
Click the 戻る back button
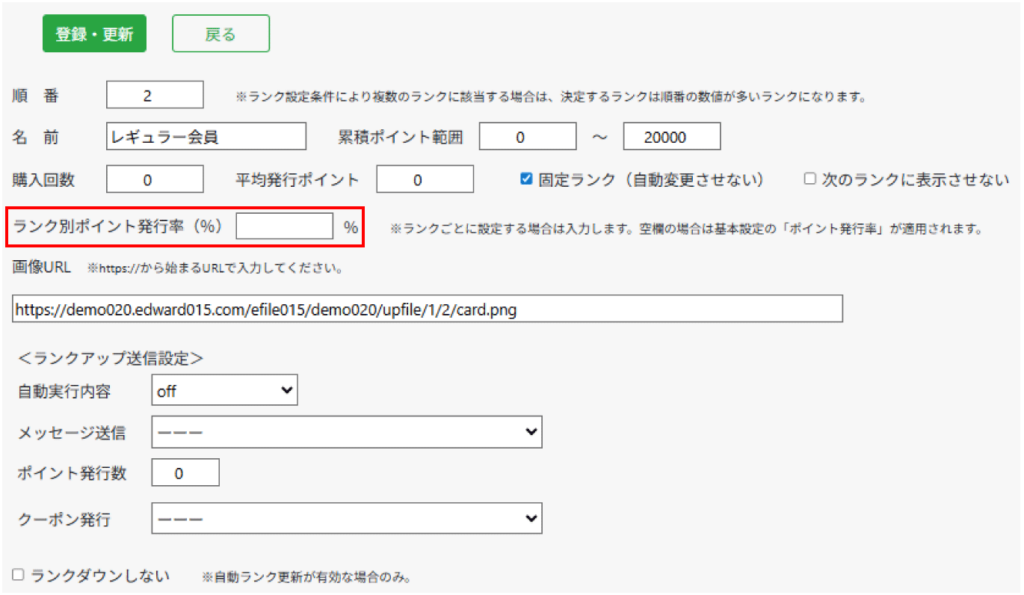click(220, 32)
